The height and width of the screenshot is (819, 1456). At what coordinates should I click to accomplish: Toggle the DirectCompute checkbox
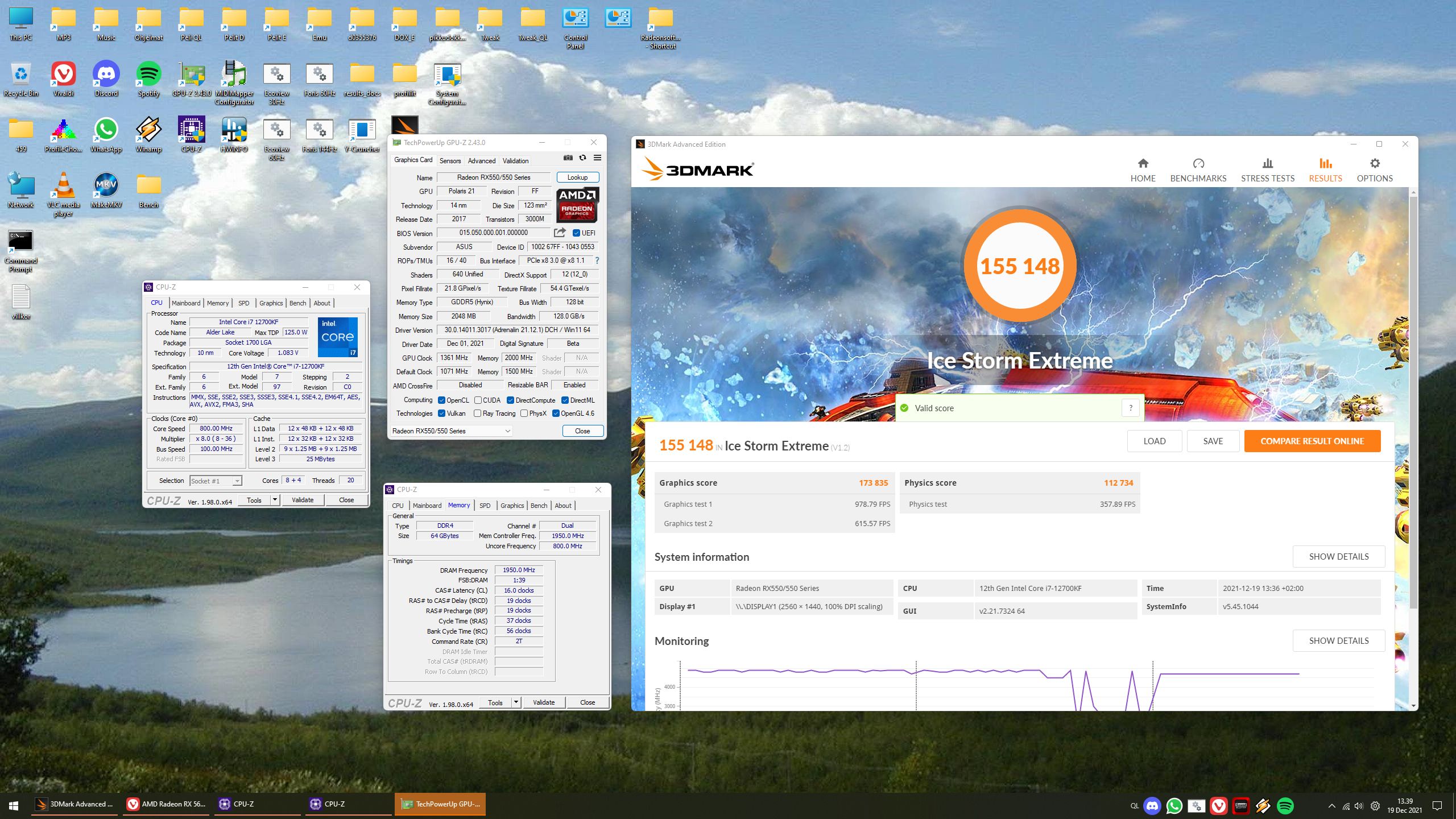tap(510, 400)
